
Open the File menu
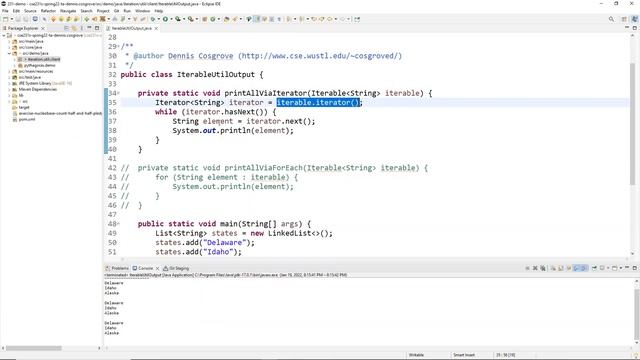5,11
